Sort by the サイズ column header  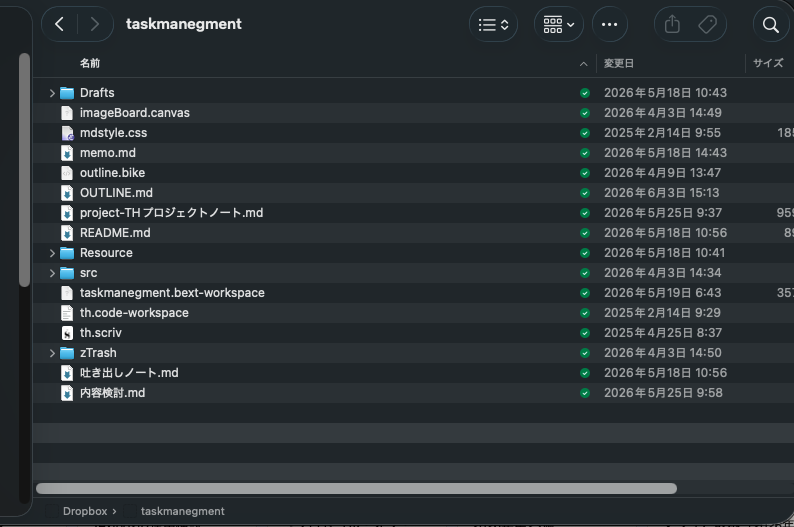click(768, 63)
